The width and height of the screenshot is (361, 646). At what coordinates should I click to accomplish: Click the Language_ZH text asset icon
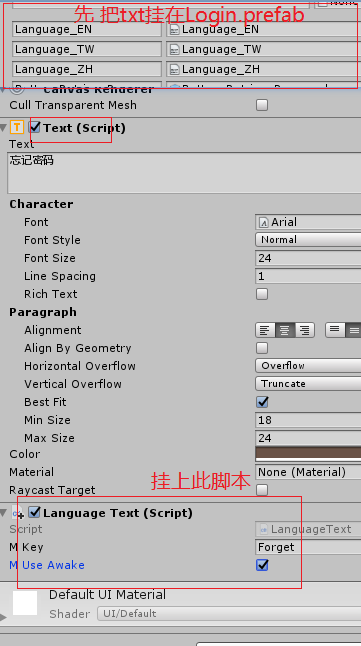[175, 69]
